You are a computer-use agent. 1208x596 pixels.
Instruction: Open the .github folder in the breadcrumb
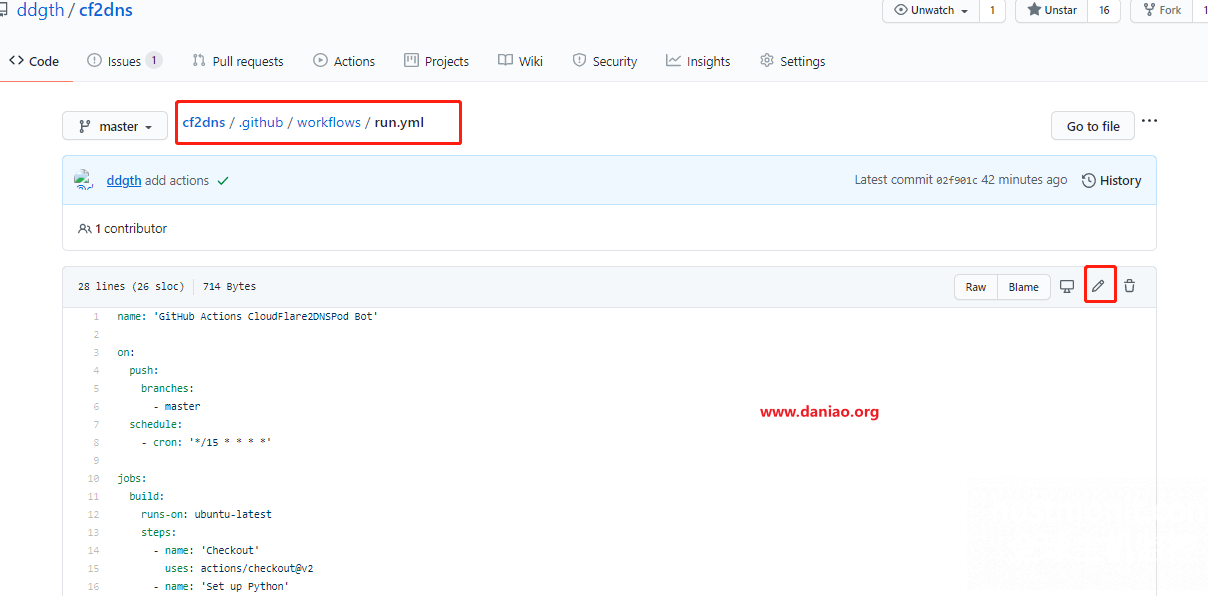pos(261,123)
